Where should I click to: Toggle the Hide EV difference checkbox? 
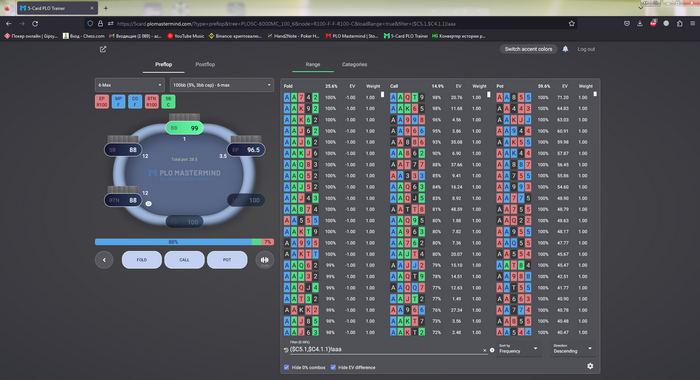coord(333,367)
